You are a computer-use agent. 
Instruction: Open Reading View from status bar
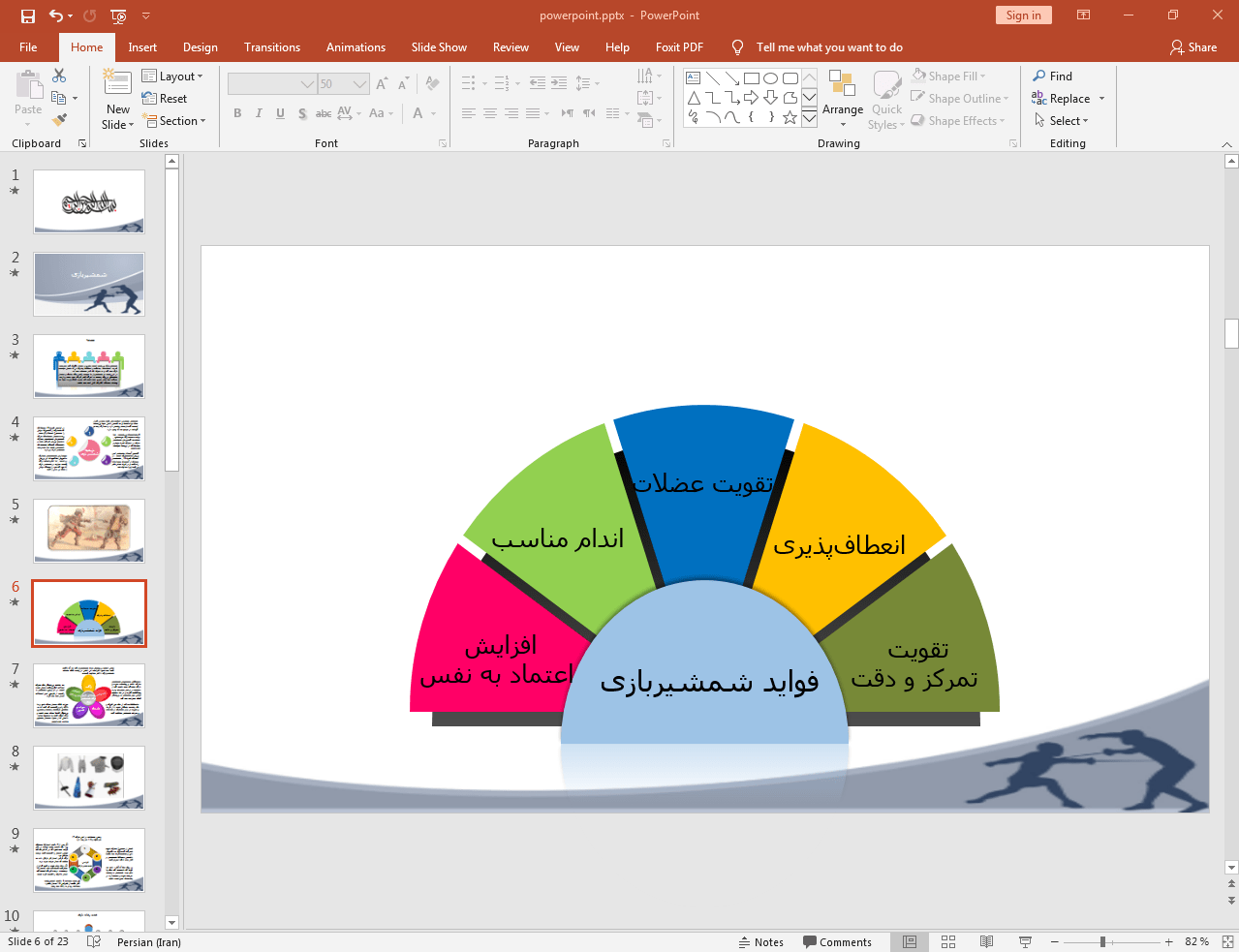[986, 941]
